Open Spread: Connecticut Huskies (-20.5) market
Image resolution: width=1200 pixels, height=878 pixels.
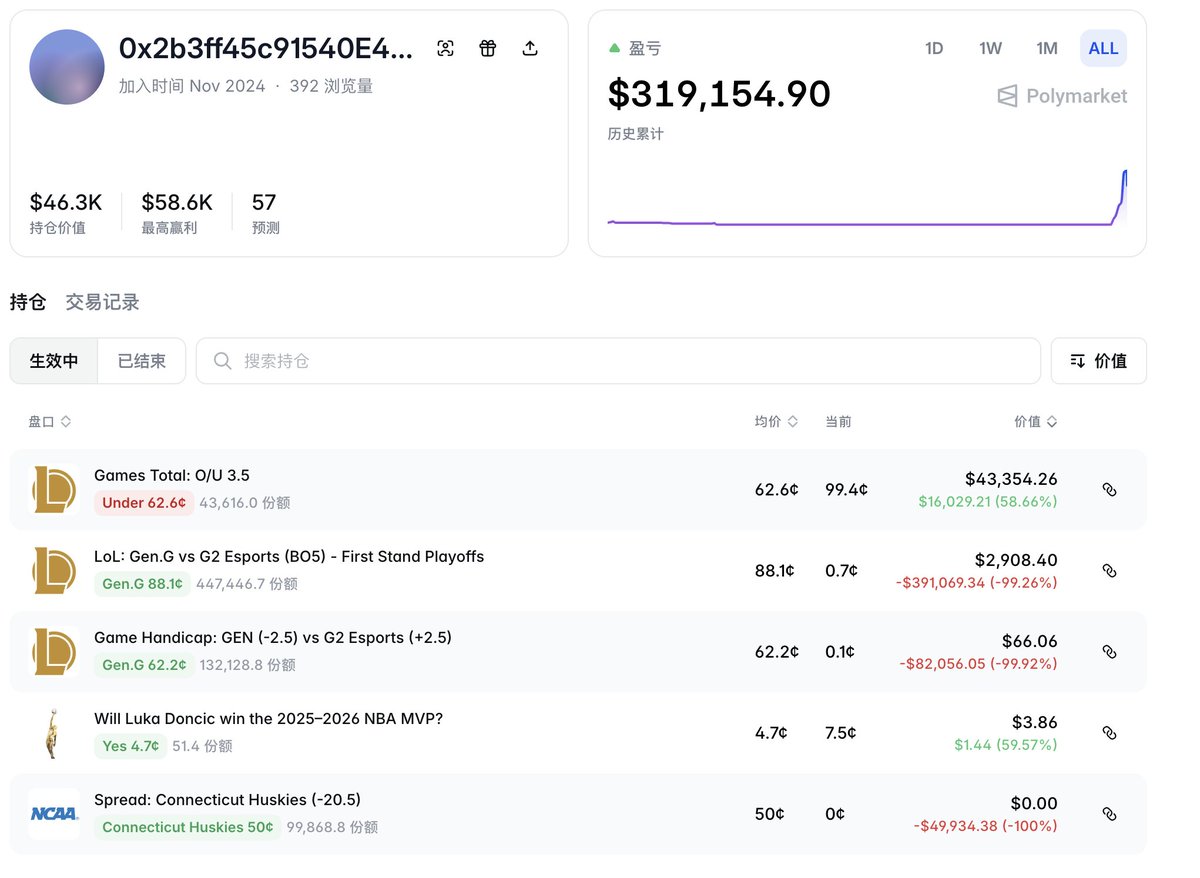point(227,800)
